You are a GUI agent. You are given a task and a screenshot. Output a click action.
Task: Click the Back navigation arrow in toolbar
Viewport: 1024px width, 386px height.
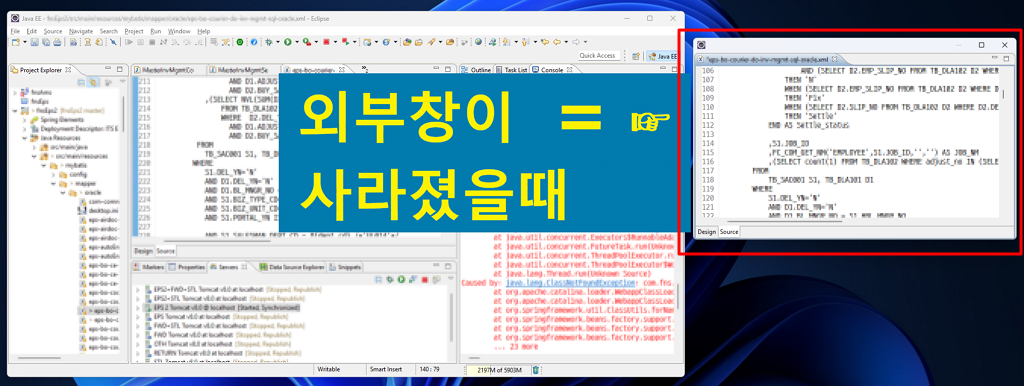557,42
